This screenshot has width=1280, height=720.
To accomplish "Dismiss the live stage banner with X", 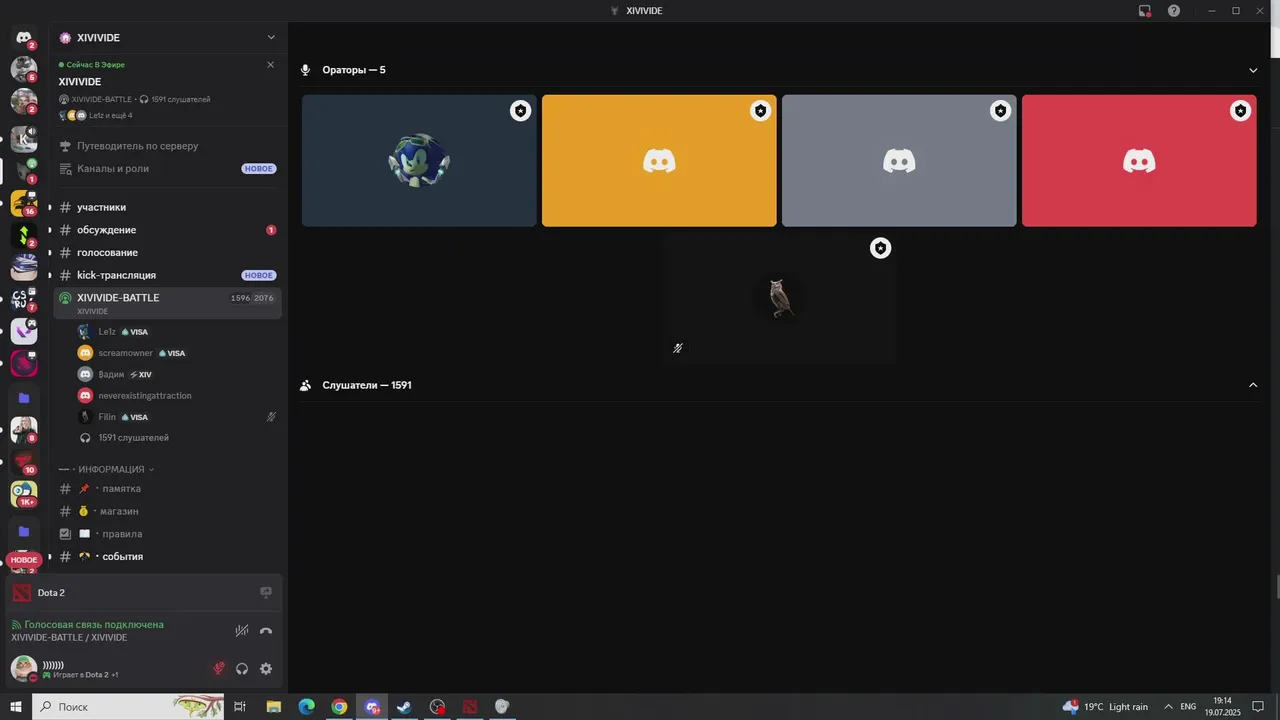I will (x=270, y=65).
